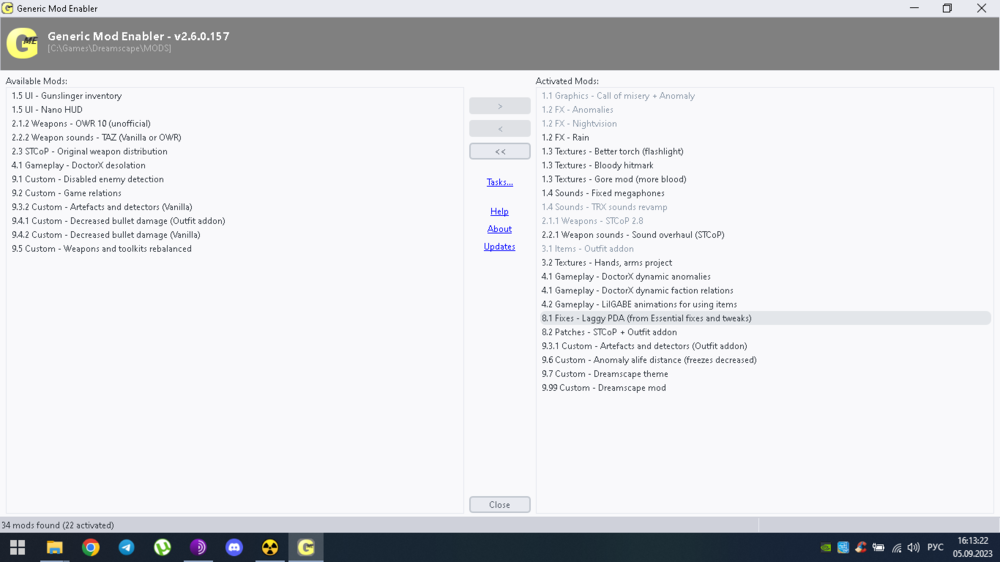Open the Updates link
Screen dimensions: 1000x562
point(499,247)
